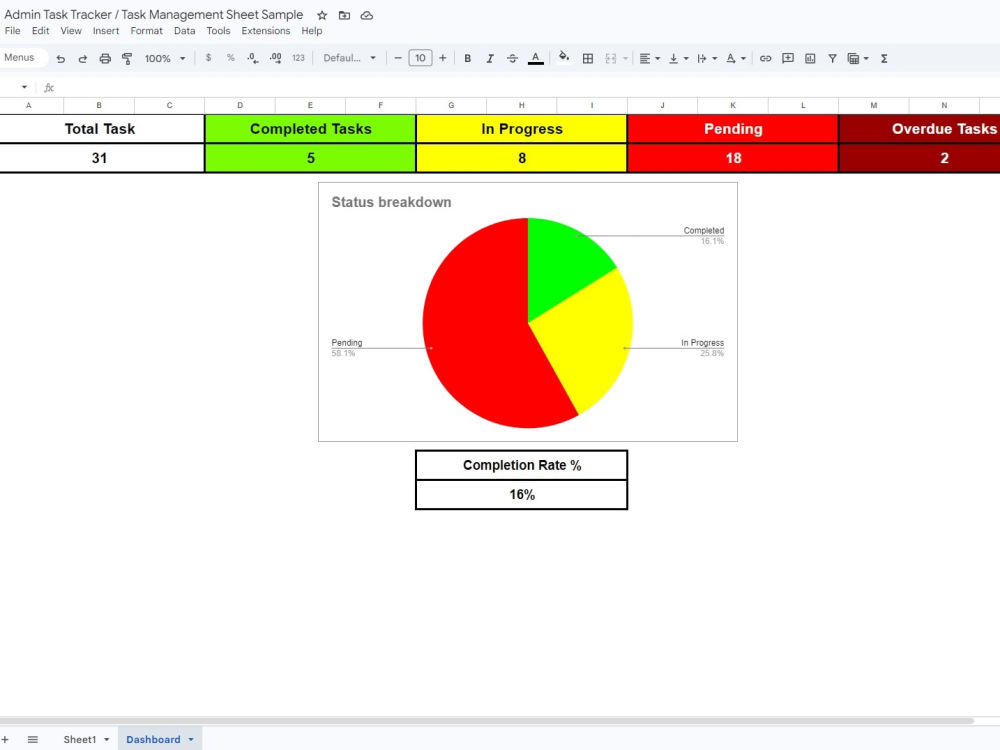Open the all sheets list icon
The image size is (1000, 750).
33,739
